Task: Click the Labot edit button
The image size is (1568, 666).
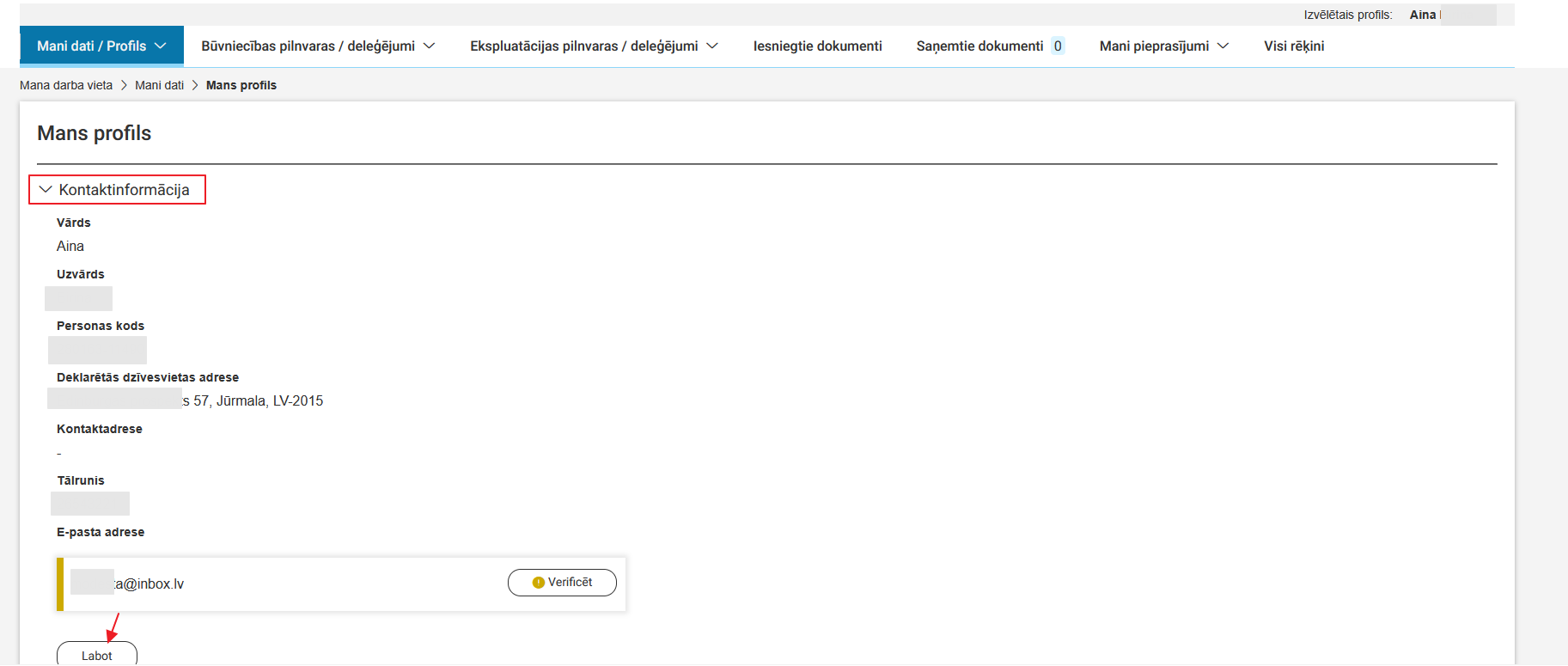Action: click(97, 654)
